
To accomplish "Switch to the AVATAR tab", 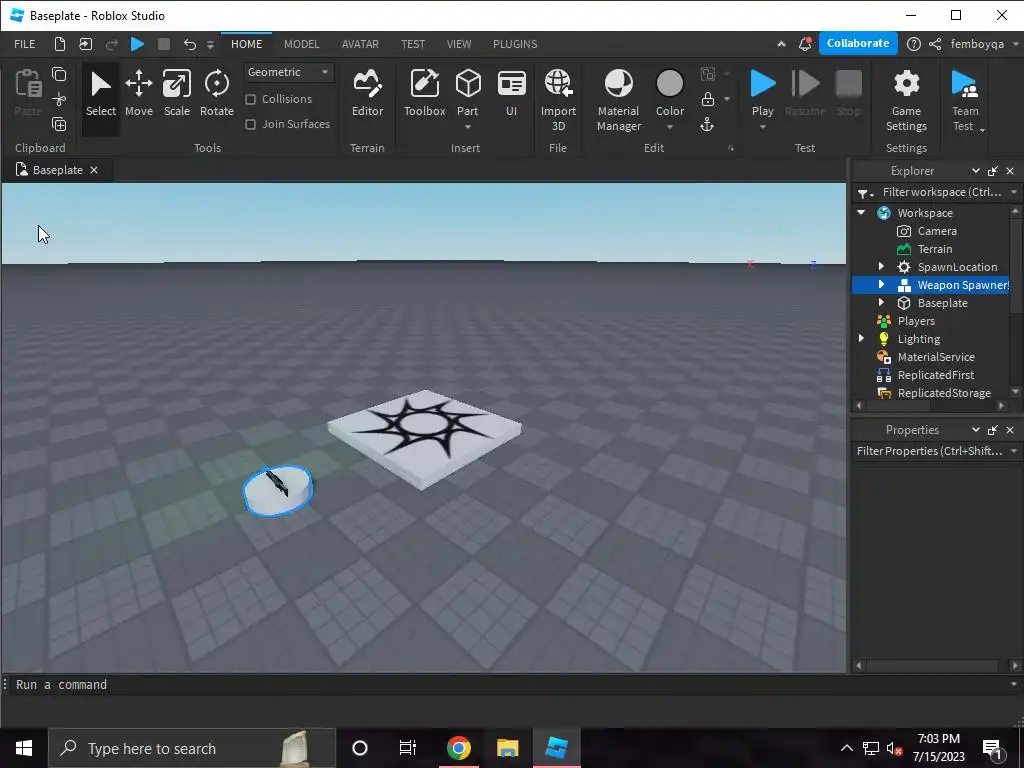I will 360,44.
